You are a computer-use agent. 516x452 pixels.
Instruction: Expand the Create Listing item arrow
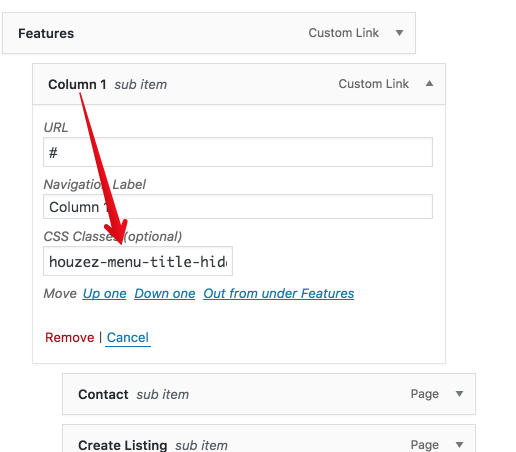(x=459, y=445)
